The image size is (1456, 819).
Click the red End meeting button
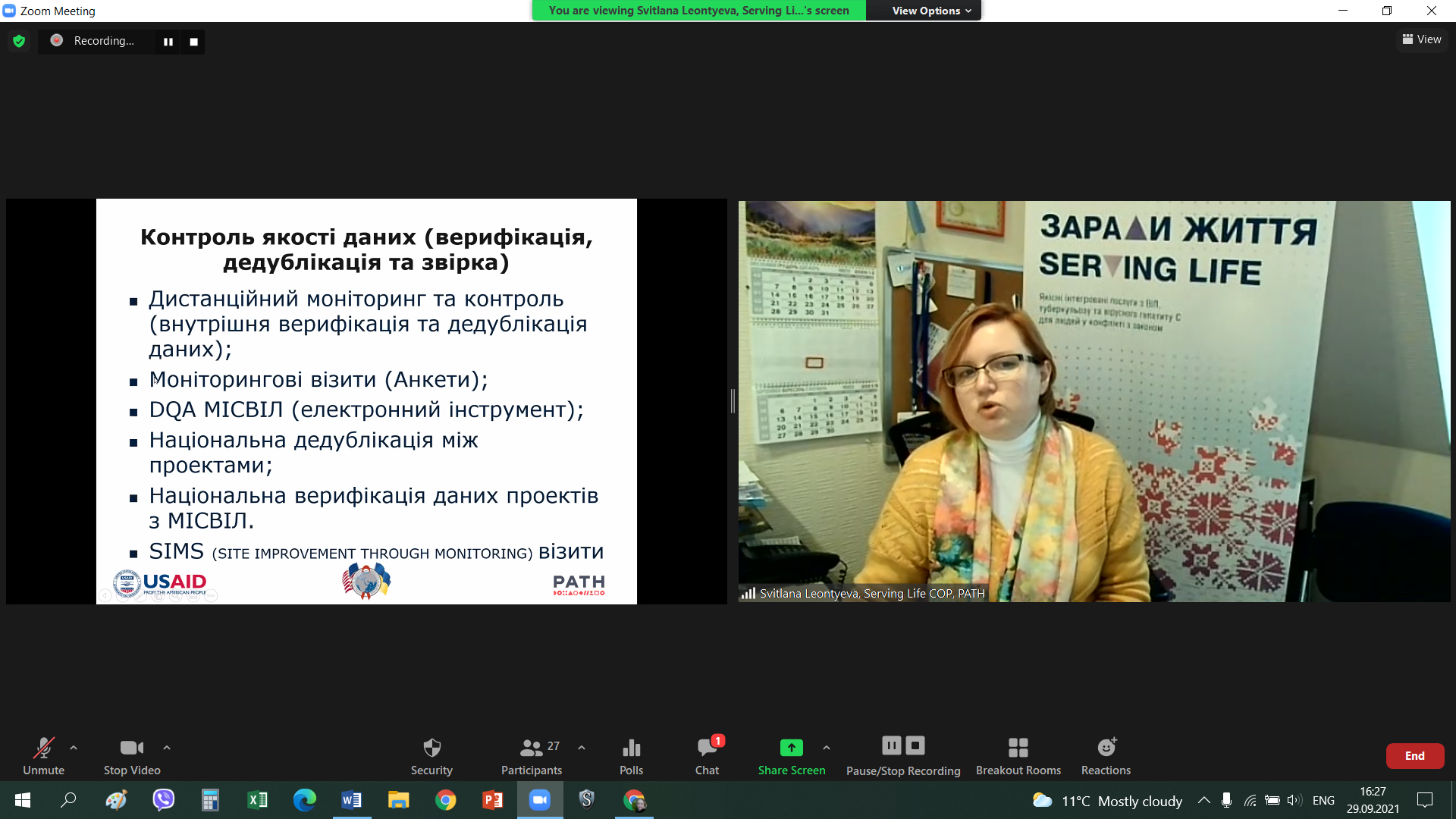pyautogui.click(x=1414, y=756)
